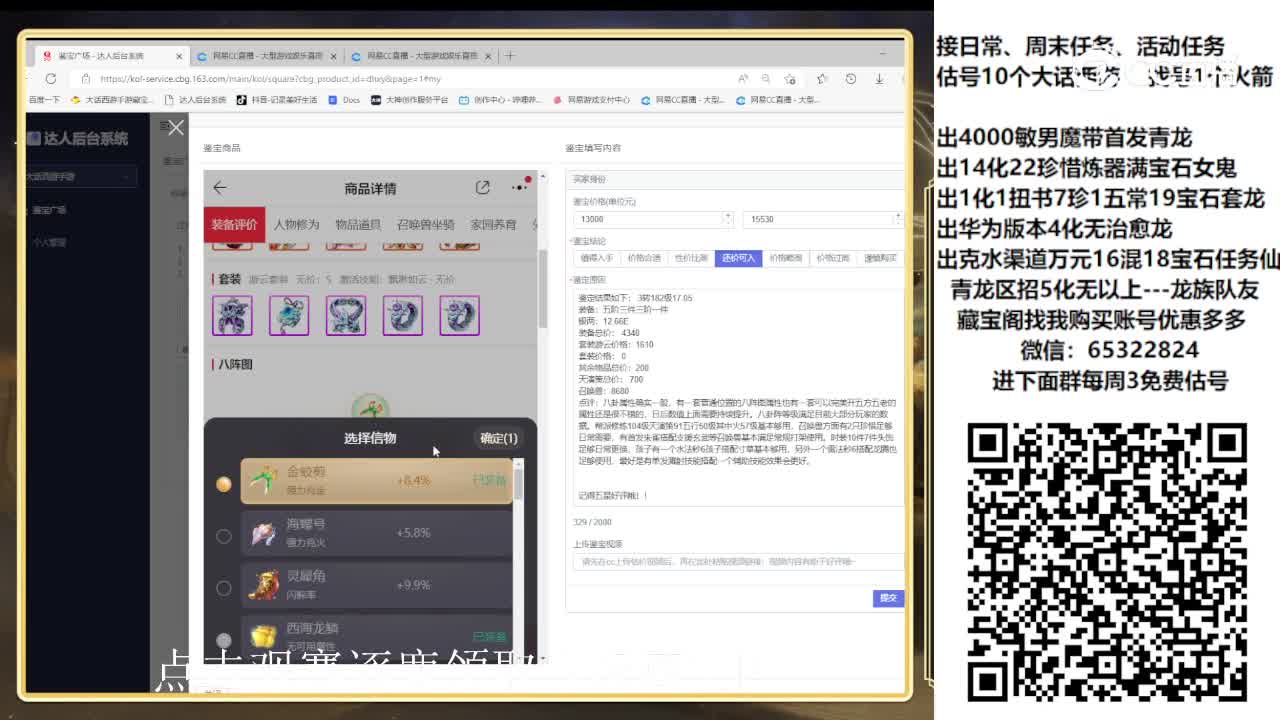Expand the 大话西游手游 game dropdown in sidebar

pyautogui.click(x=80, y=176)
